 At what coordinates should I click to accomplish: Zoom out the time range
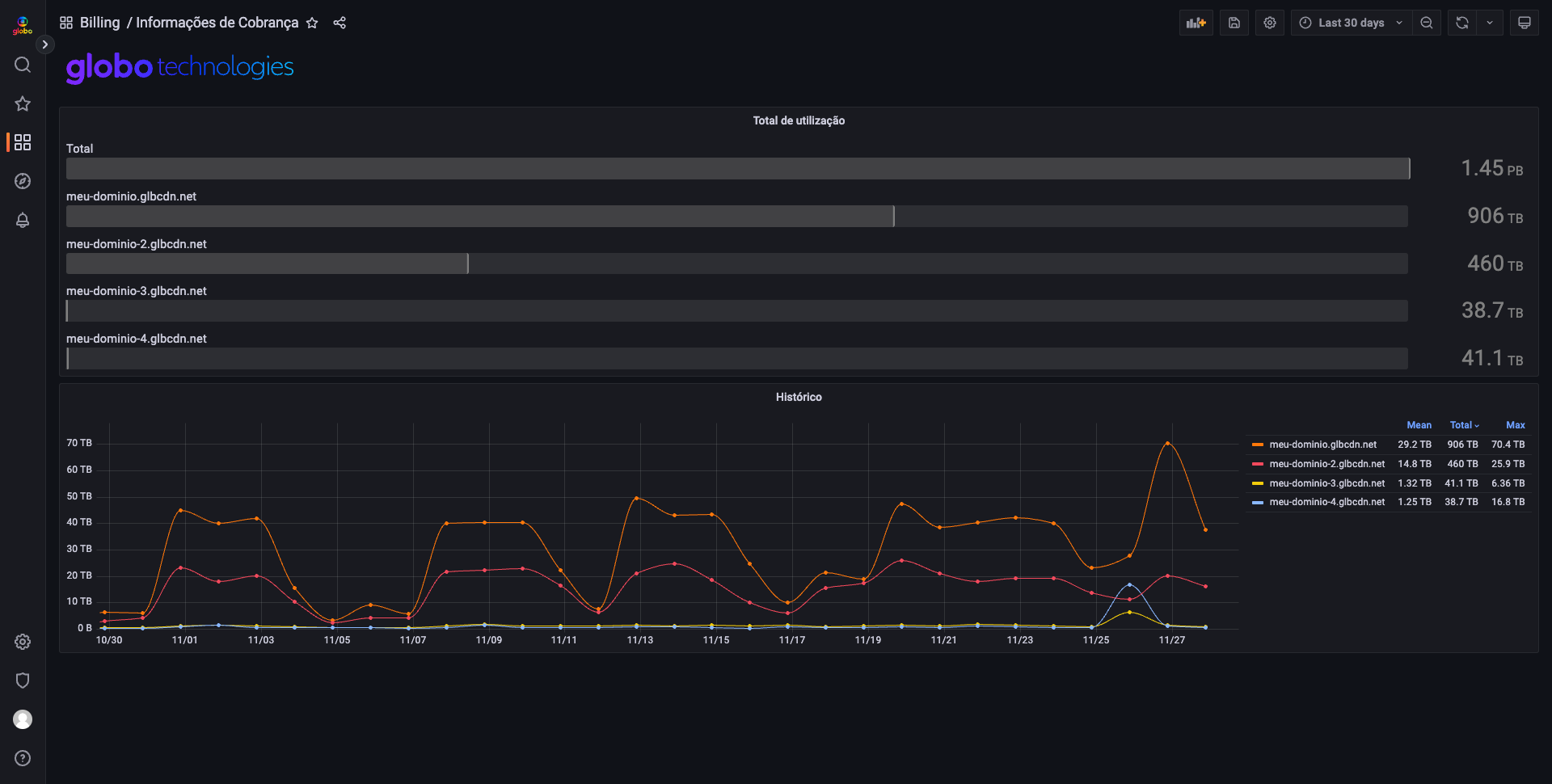point(1427,23)
